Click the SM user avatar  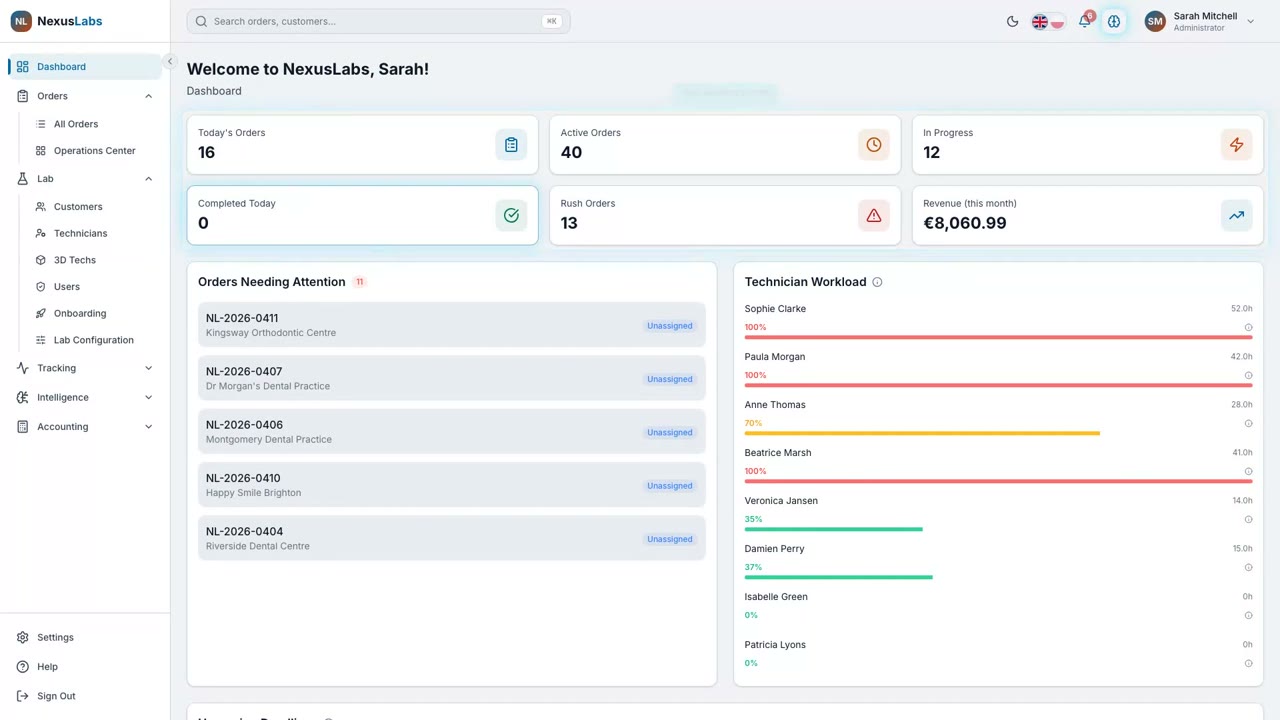(x=1155, y=21)
